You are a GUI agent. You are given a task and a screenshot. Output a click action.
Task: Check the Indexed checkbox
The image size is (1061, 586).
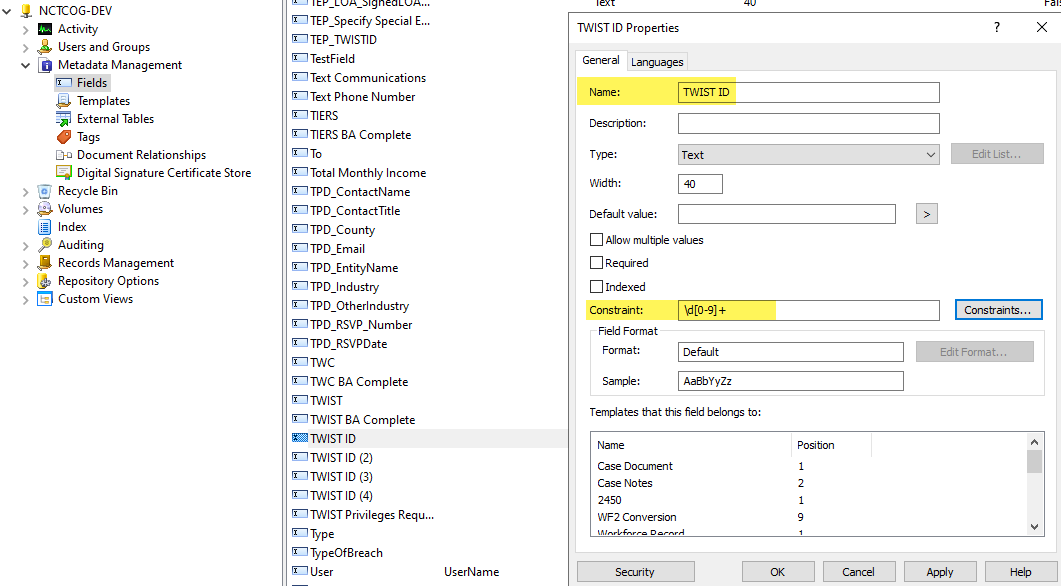pos(596,286)
